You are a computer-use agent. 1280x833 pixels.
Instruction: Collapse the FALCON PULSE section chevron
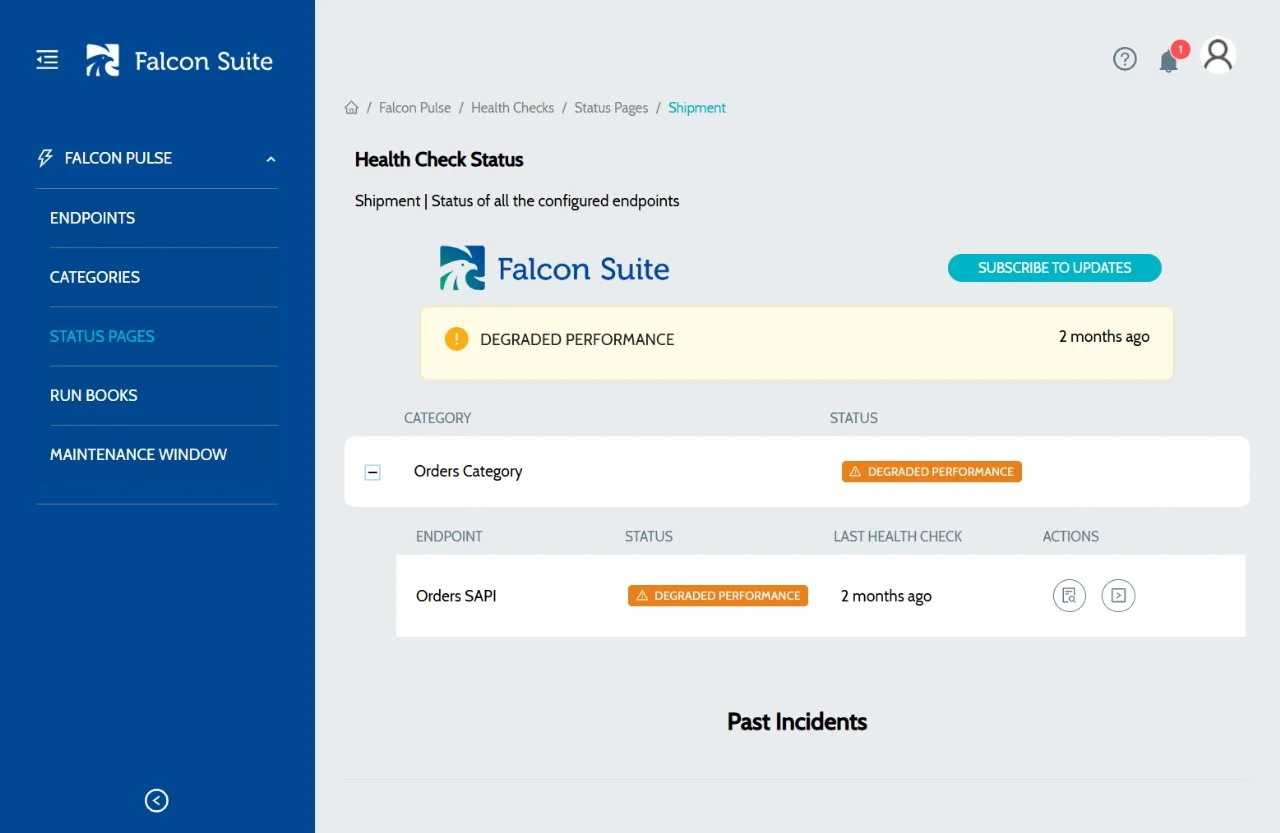tap(270, 158)
